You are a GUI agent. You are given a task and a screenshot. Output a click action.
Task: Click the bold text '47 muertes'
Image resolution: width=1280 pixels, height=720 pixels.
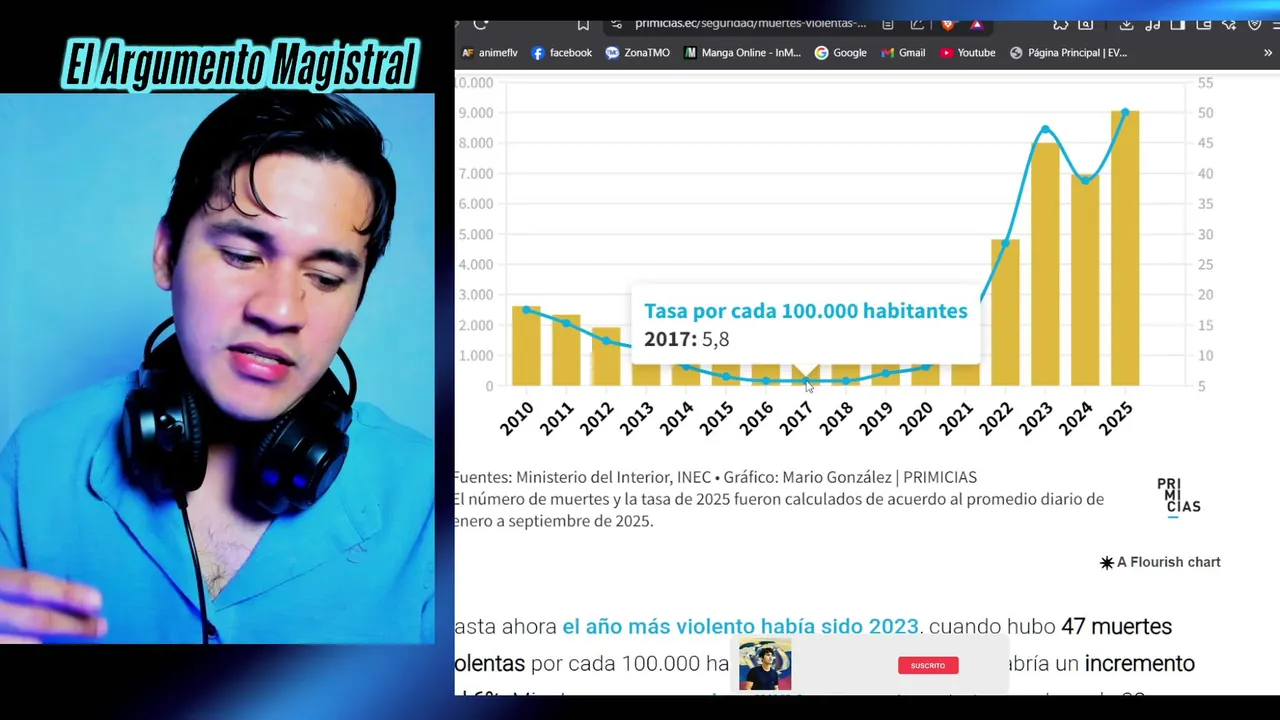(x=1116, y=627)
